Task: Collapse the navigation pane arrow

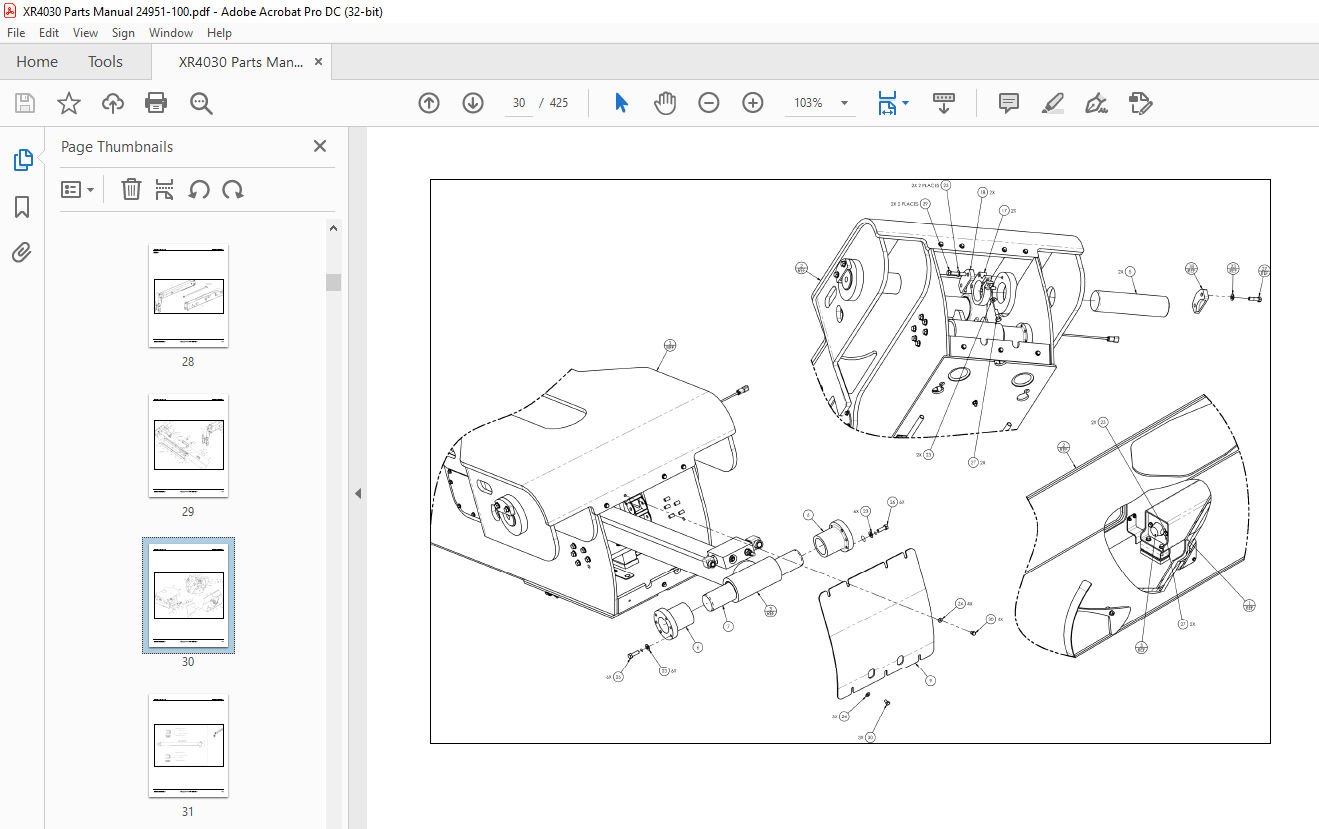Action: (357, 493)
